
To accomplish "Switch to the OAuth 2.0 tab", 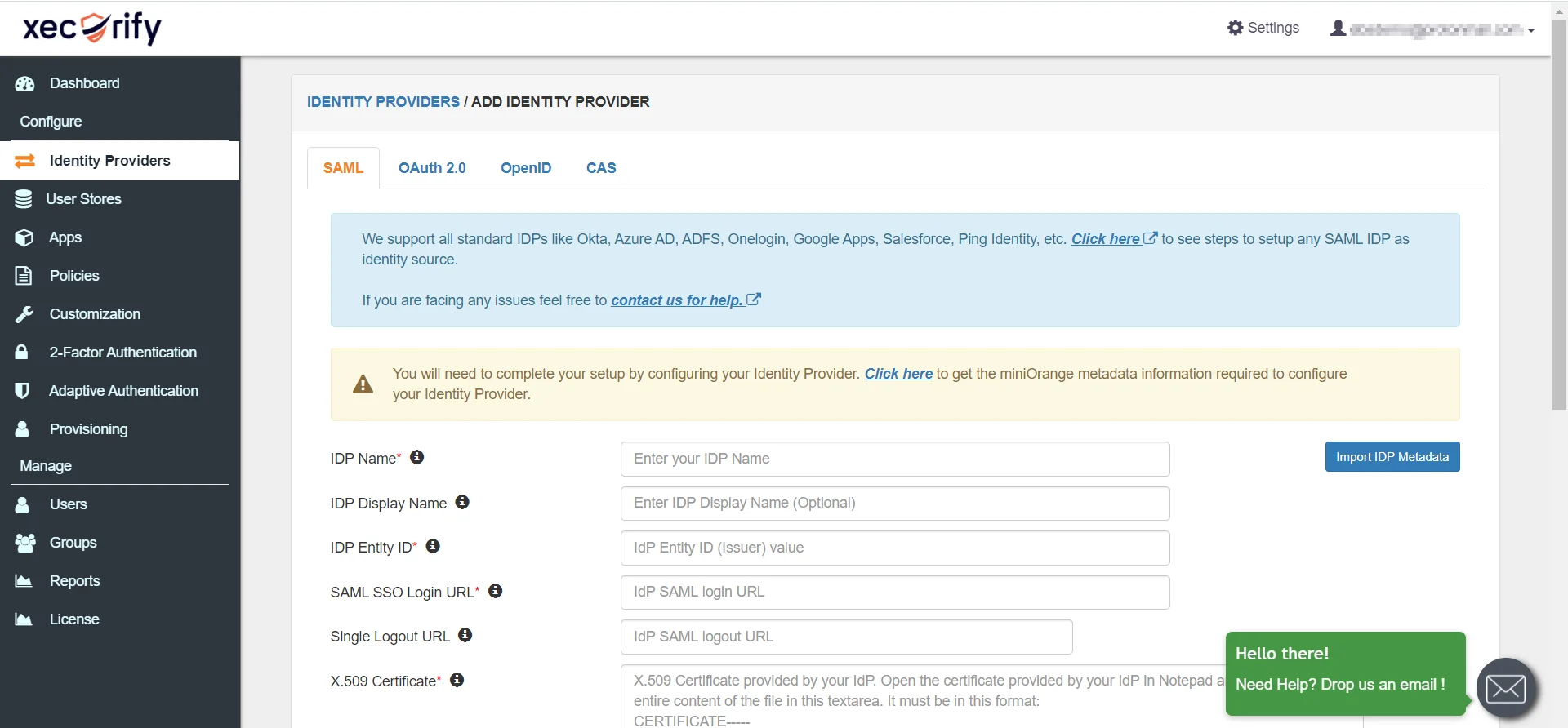I will tap(432, 168).
